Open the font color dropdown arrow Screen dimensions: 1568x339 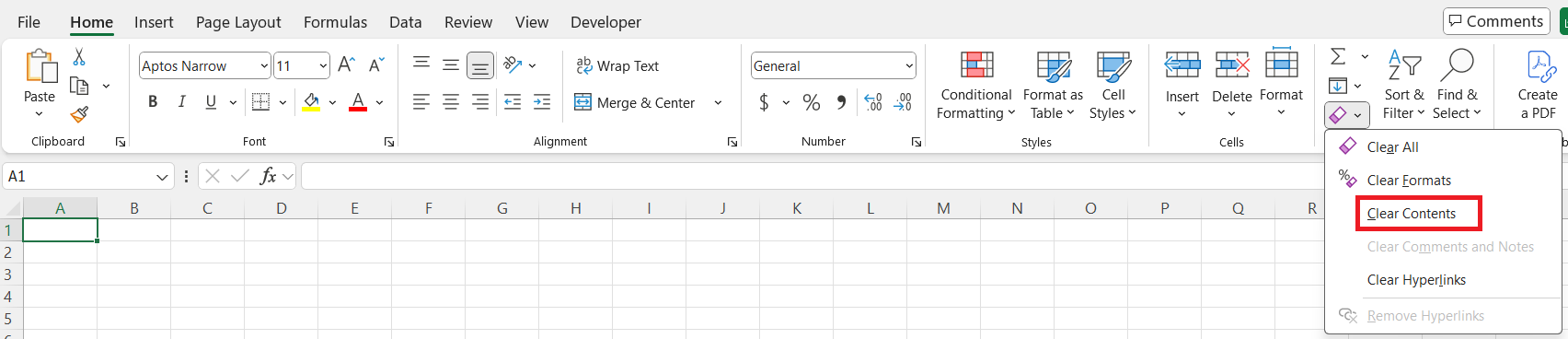coord(379,102)
